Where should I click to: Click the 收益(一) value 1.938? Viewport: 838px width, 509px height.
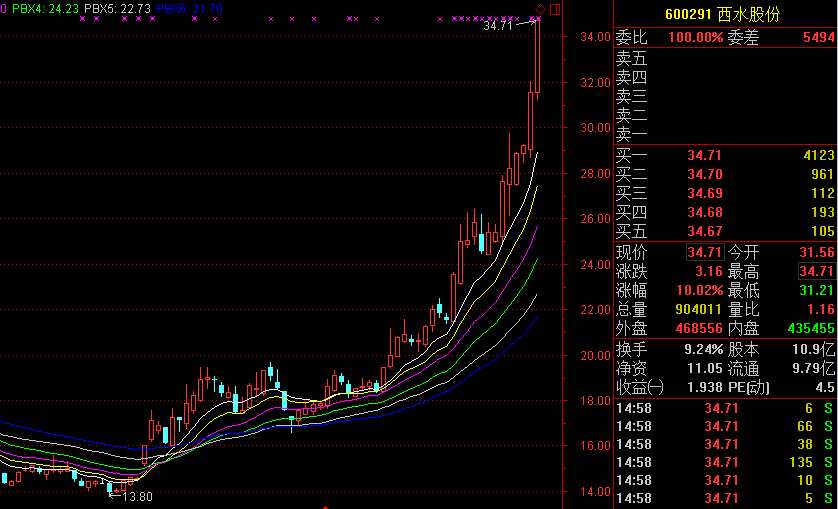[x=705, y=387]
